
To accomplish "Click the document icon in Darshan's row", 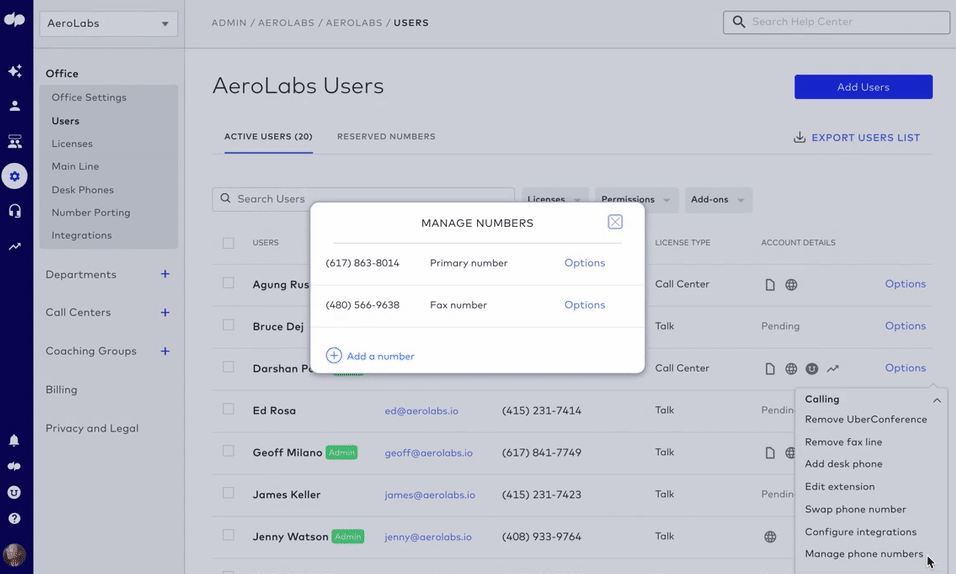I will point(770,368).
